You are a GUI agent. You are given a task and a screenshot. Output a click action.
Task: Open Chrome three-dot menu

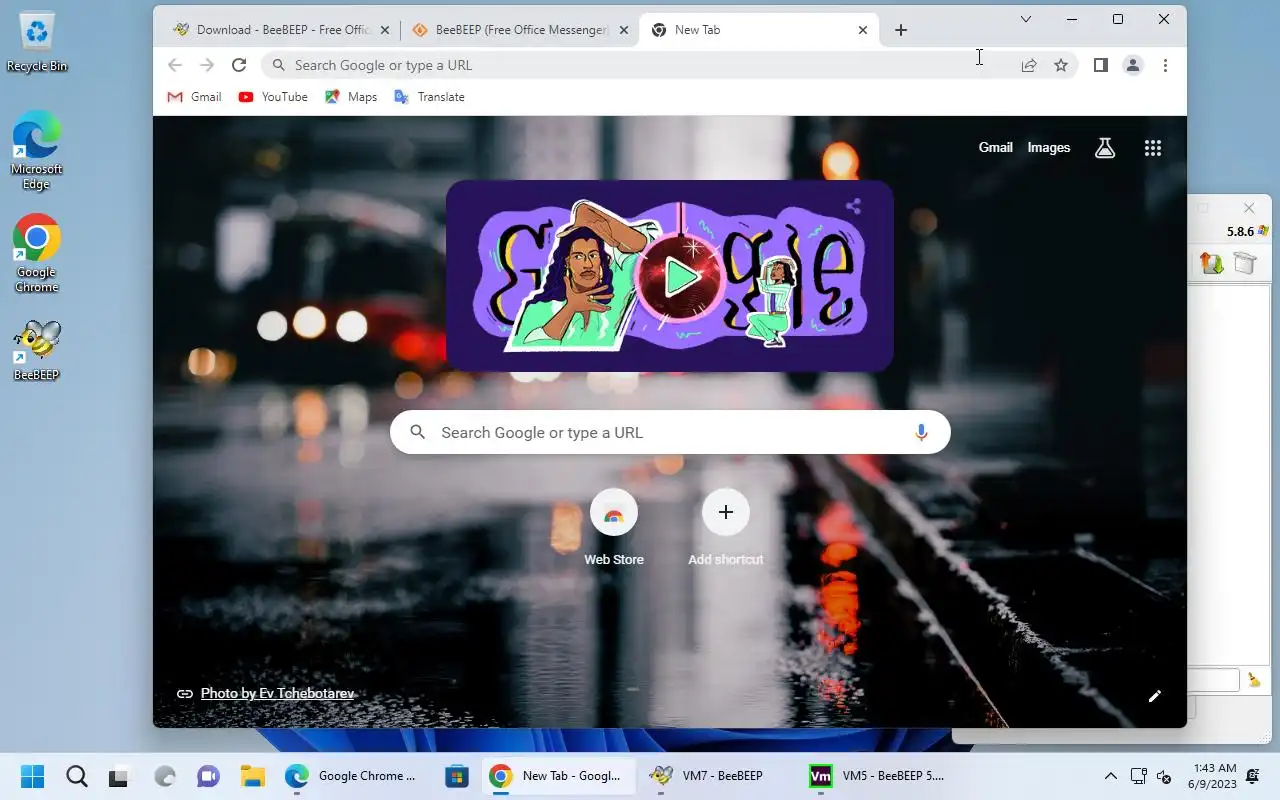pos(1165,65)
